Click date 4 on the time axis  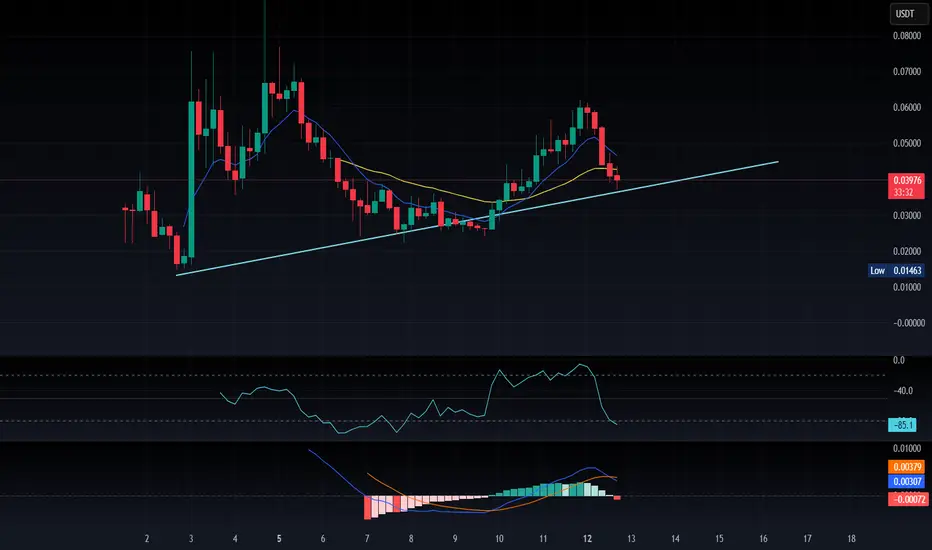[x=235, y=539]
